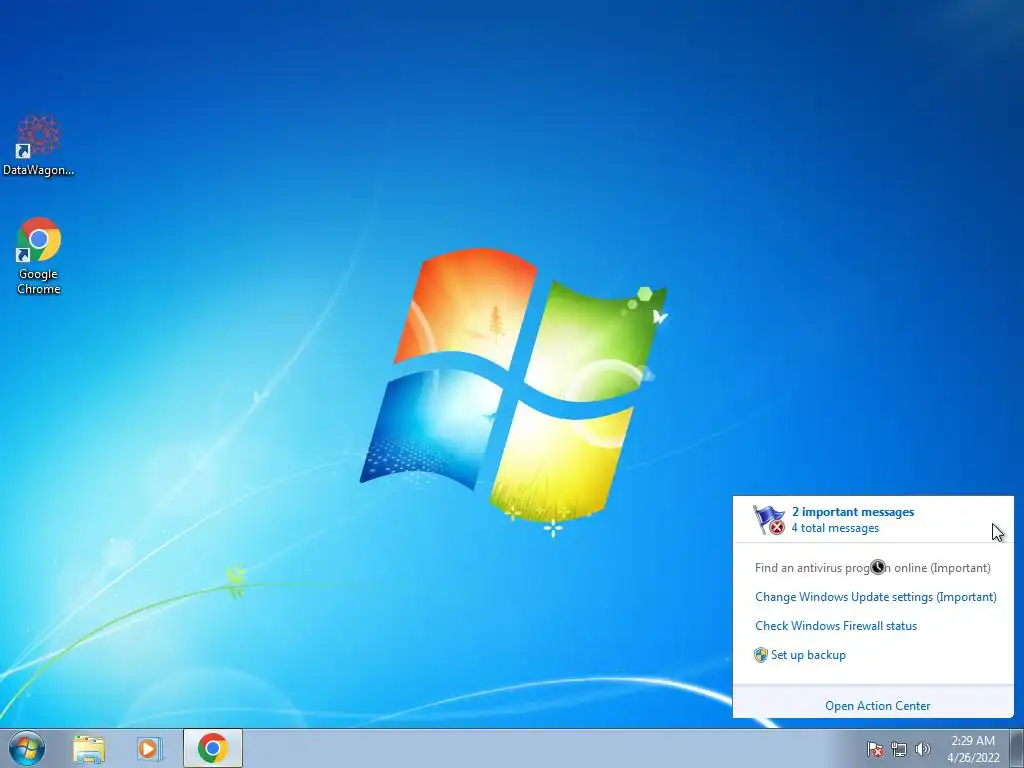Click Open Action Center
The width and height of the screenshot is (1024, 768).
(x=878, y=706)
